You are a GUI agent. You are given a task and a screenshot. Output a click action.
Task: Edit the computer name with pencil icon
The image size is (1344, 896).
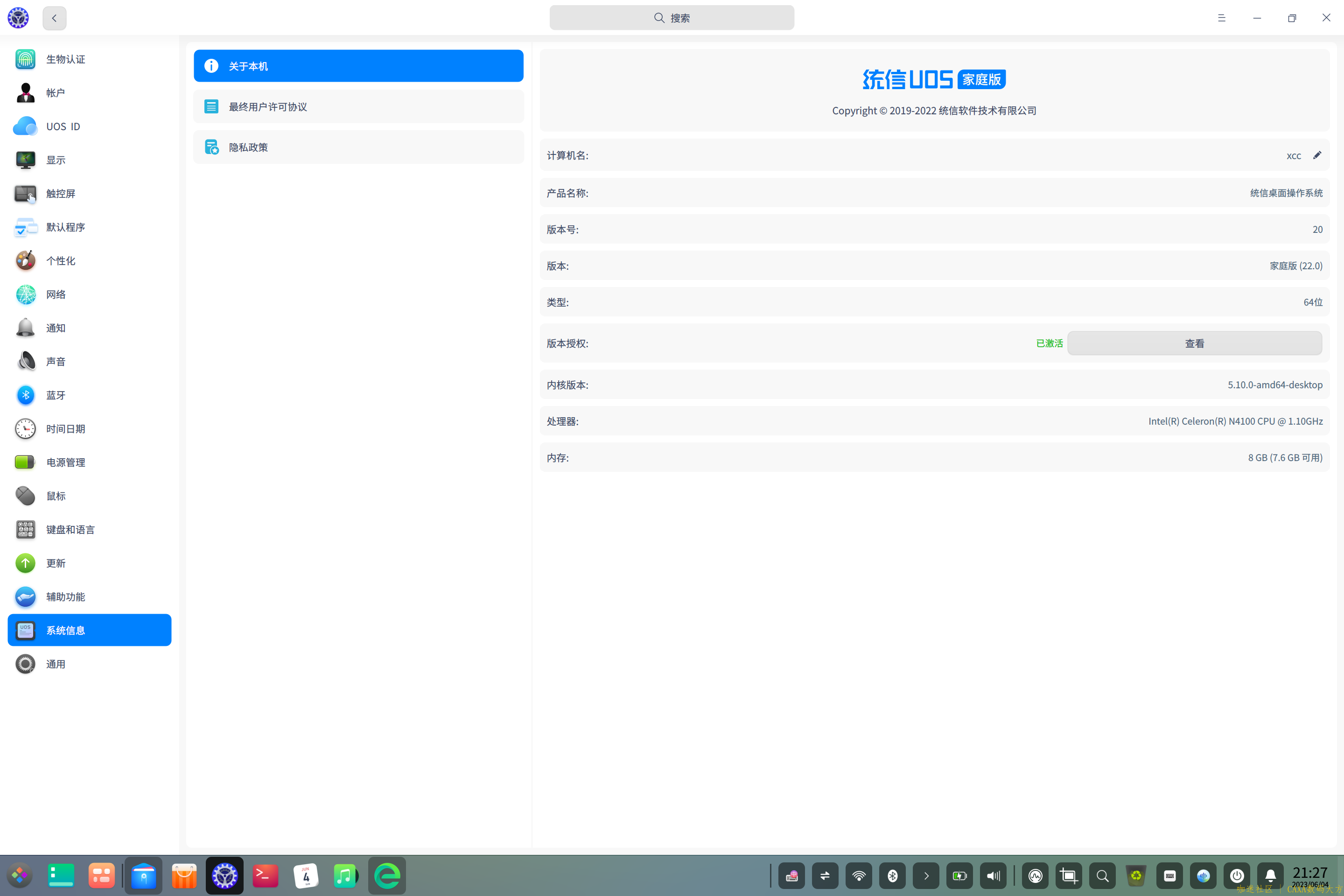[1317, 155]
